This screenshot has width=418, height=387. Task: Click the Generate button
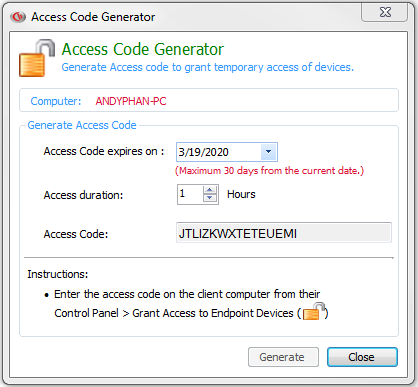click(283, 357)
